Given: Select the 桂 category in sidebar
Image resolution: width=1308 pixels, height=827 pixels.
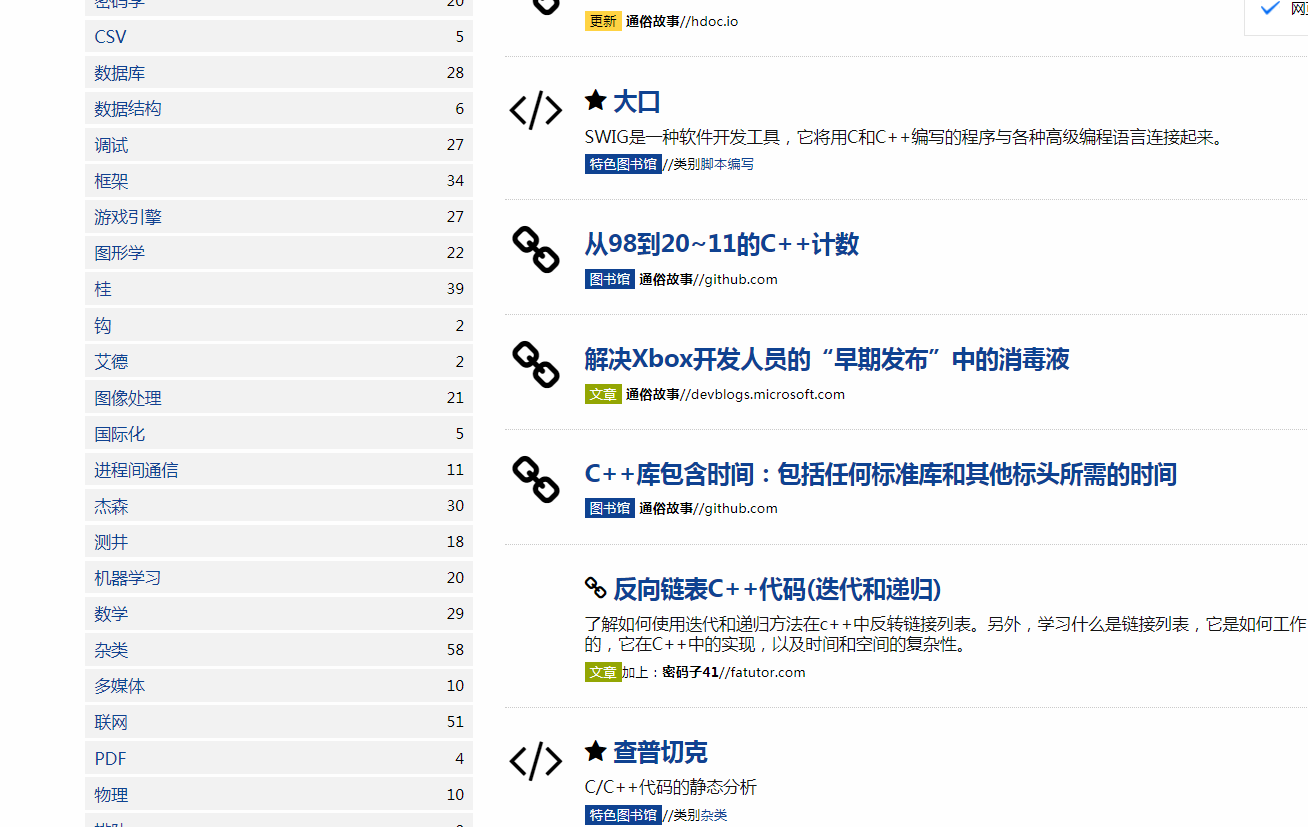Looking at the screenshot, I should pos(279,289).
